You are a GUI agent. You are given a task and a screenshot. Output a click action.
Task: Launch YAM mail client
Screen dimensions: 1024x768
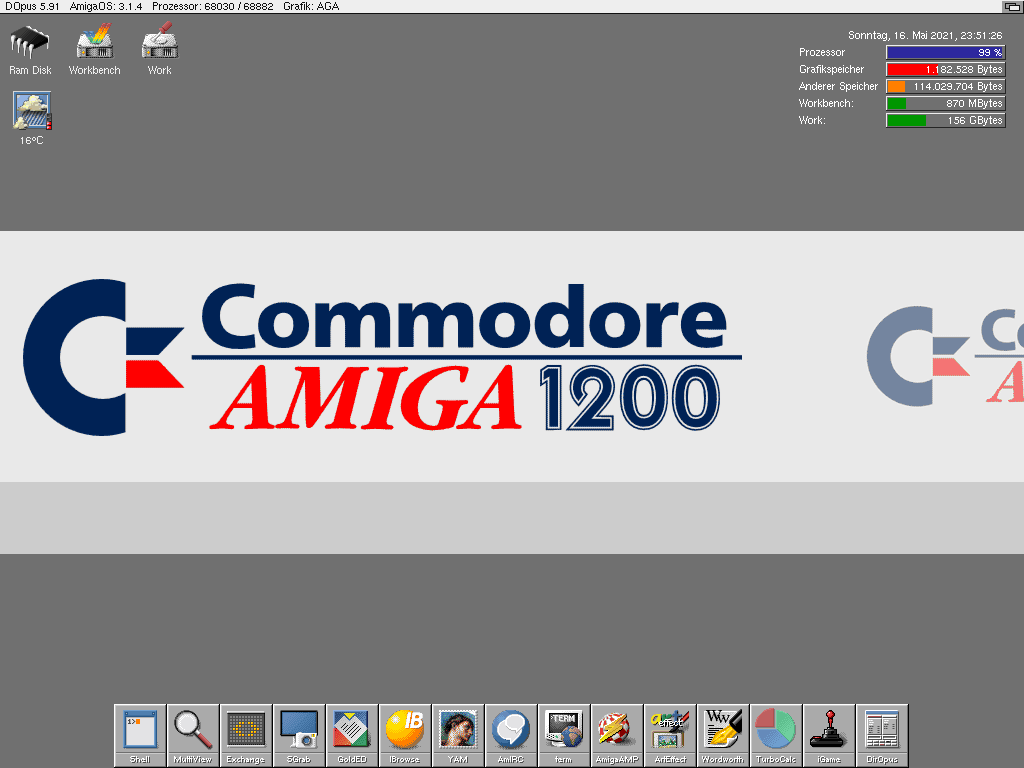point(458,735)
